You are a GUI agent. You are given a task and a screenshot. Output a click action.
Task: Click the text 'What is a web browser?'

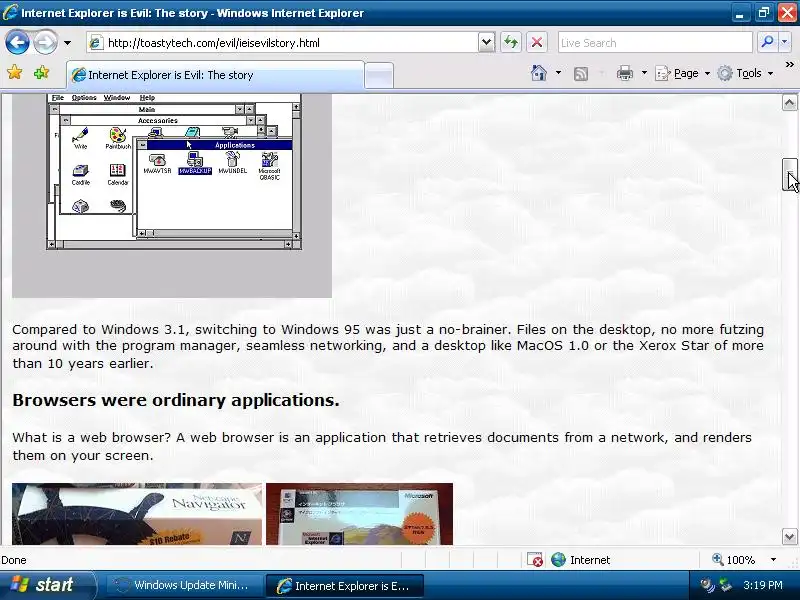[x=91, y=437]
